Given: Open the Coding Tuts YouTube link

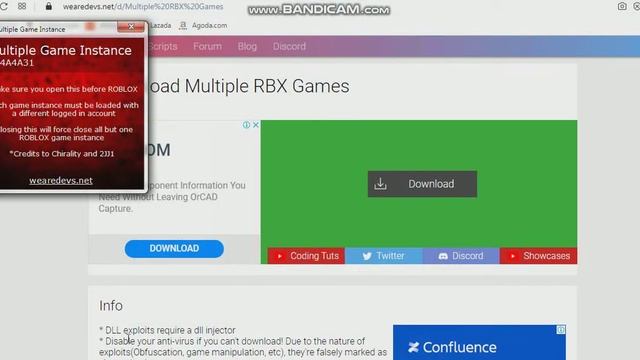Looking at the screenshot, I should (x=306, y=256).
